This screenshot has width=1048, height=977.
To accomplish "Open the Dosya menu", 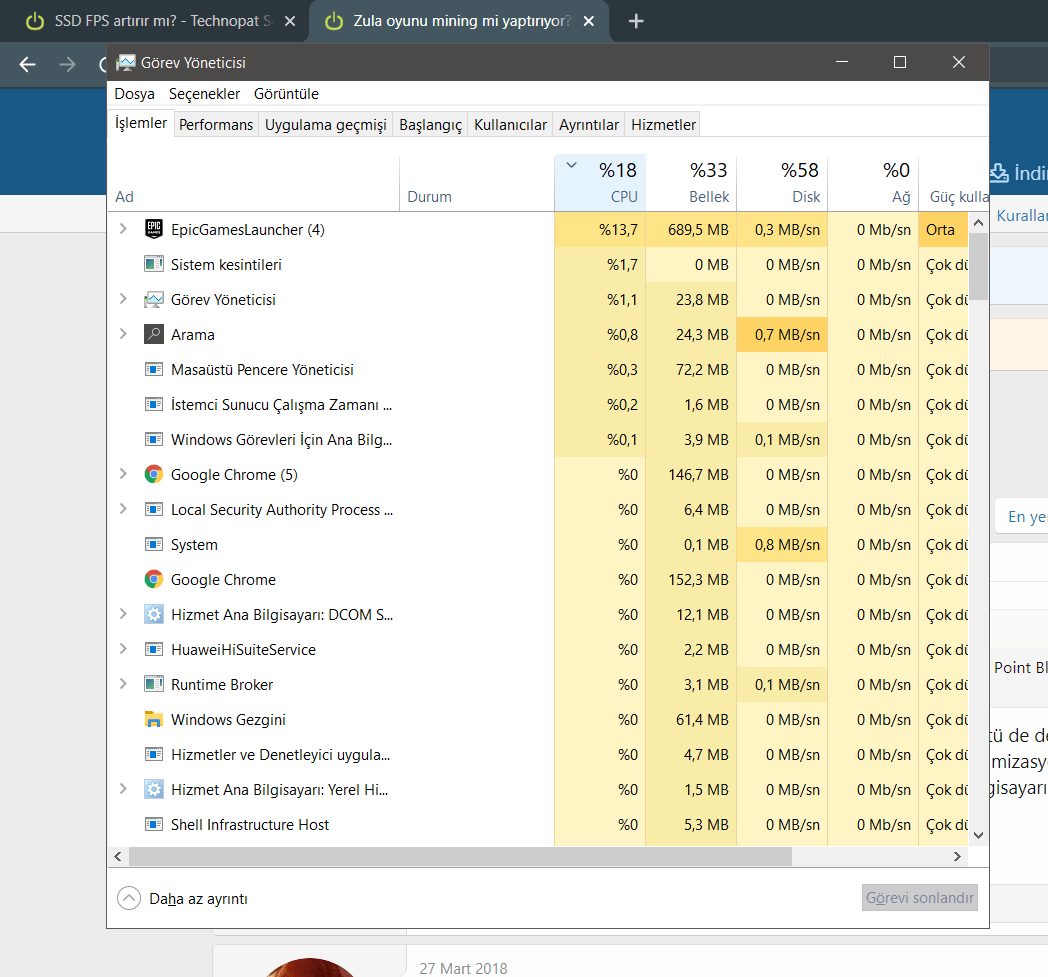I will [x=134, y=94].
